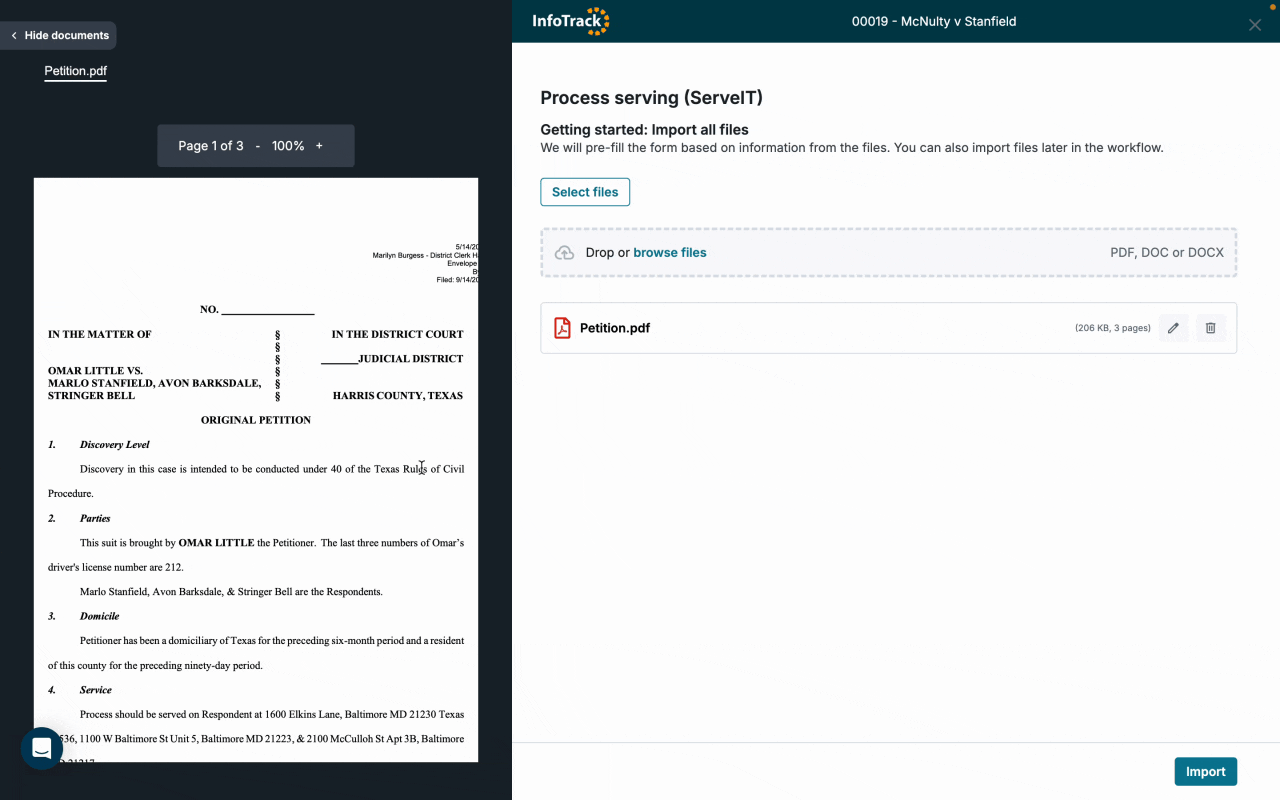This screenshot has width=1280, height=800.
Task: Click the Original Petition heading in preview
Action: (256, 420)
